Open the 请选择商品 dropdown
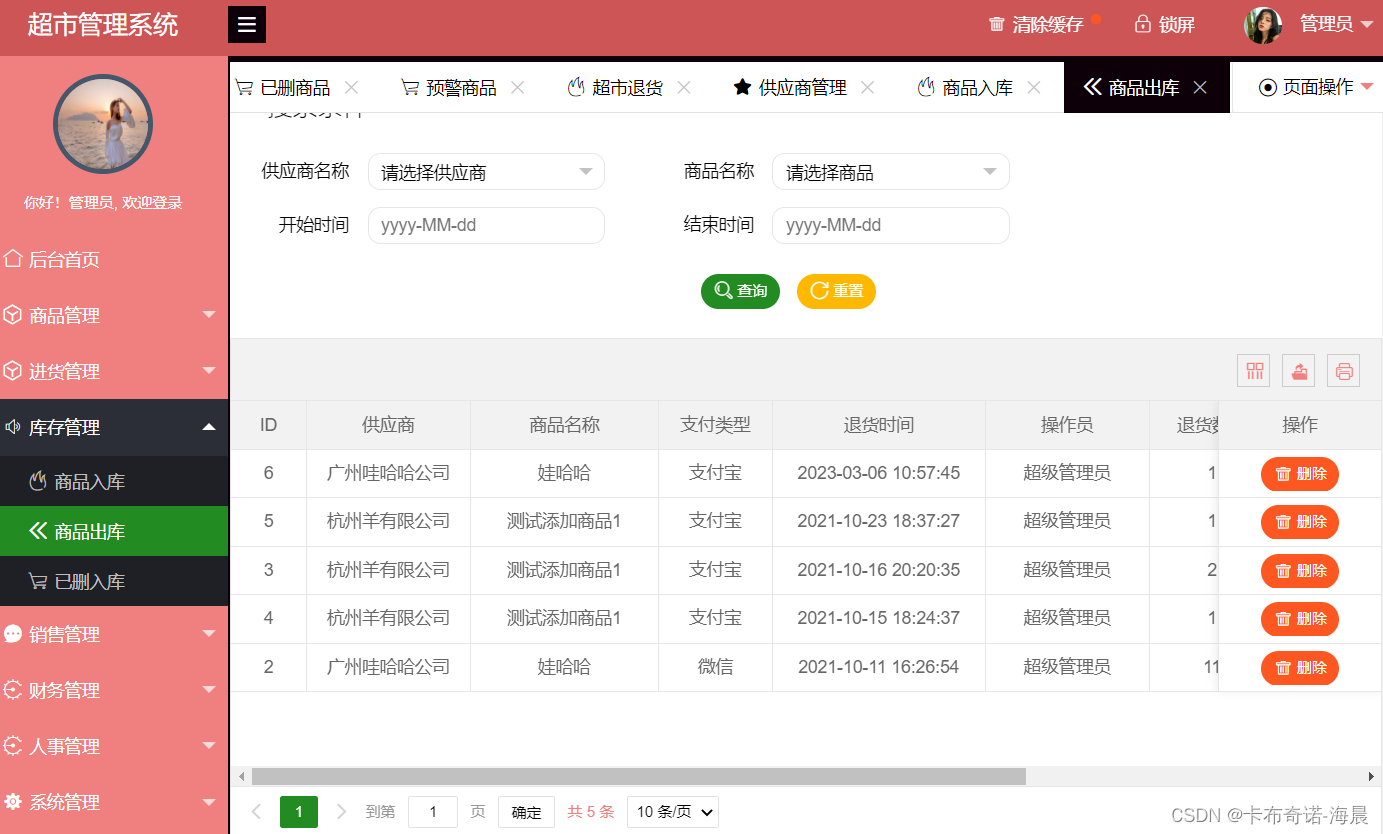1383x834 pixels. [891, 172]
